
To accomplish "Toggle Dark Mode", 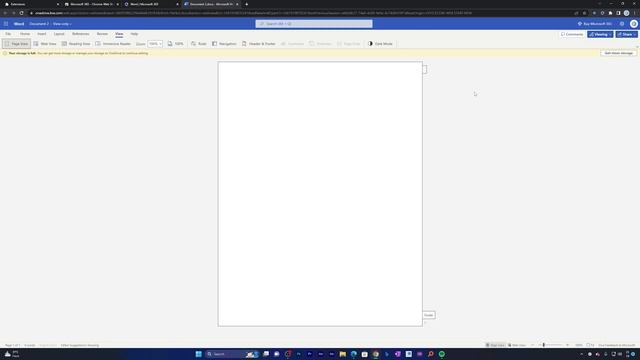I will 380,44.
